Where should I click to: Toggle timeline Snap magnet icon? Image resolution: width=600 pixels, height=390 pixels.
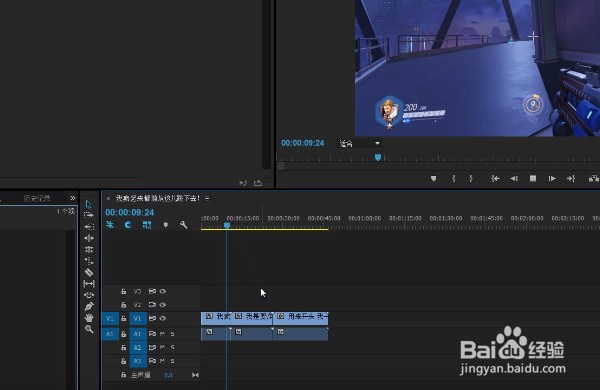(128, 225)
